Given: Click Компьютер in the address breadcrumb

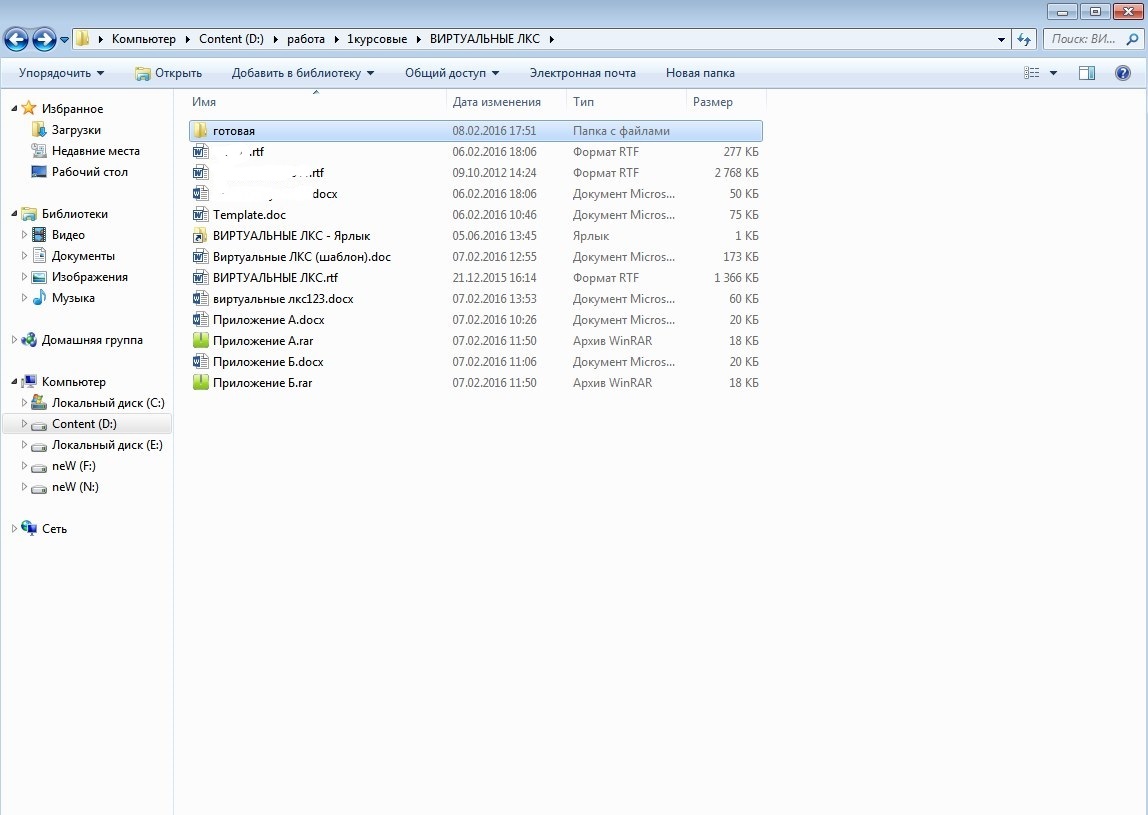Looking at the screenshot, I should point(144,40).
